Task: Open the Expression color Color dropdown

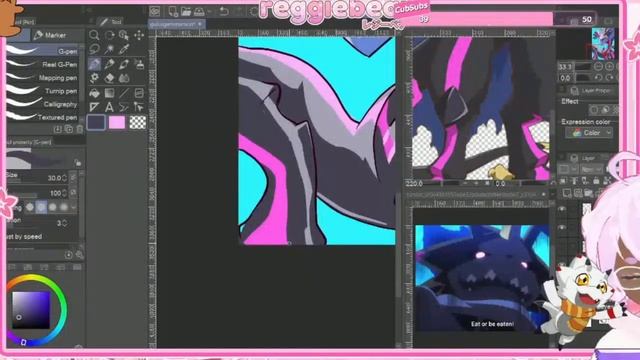Action: coord(589,133)
